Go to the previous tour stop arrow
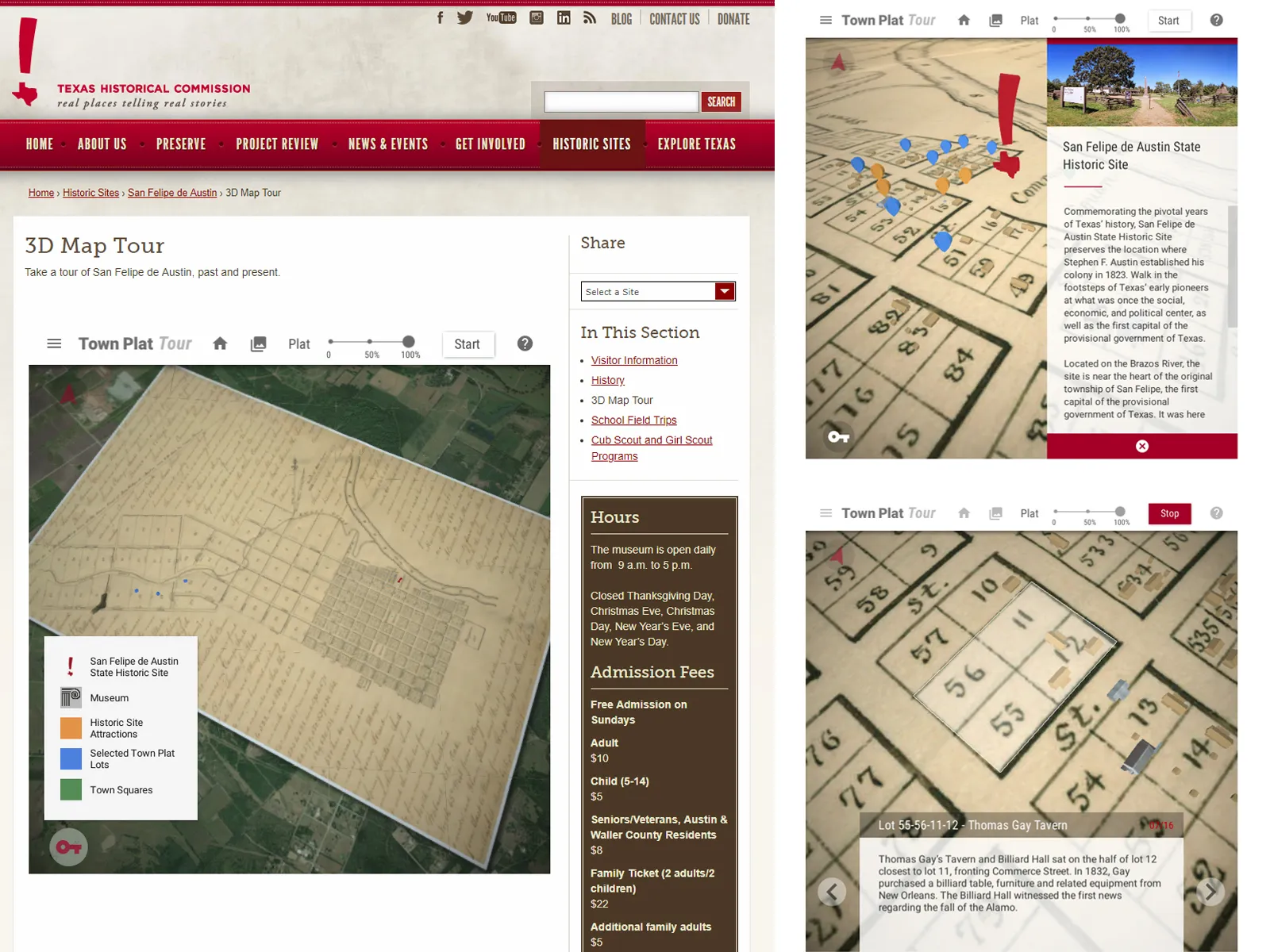The image size is (1270, 952). click(x=832, y=892)
